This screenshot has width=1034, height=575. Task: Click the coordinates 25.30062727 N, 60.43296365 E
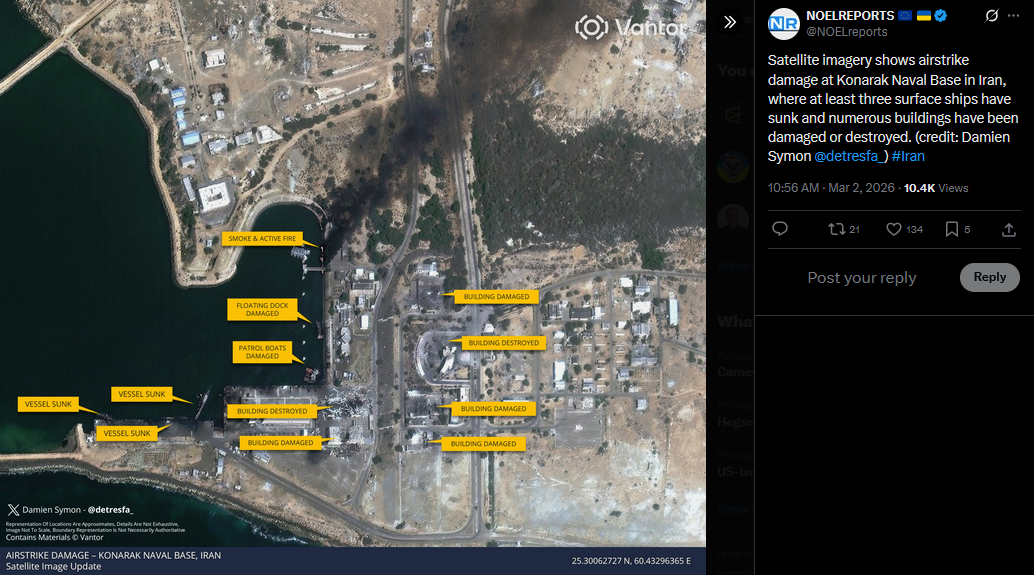click(x=631, y=560)
